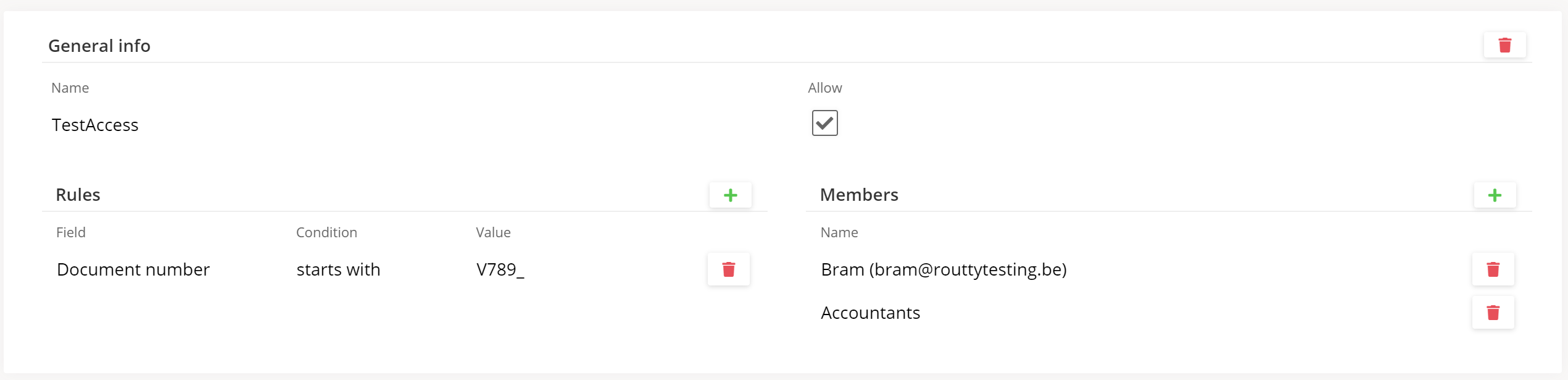Click the Allow label text
Image resolution: width=1568 pixels, height=380 pixels.
coord(824,88)
